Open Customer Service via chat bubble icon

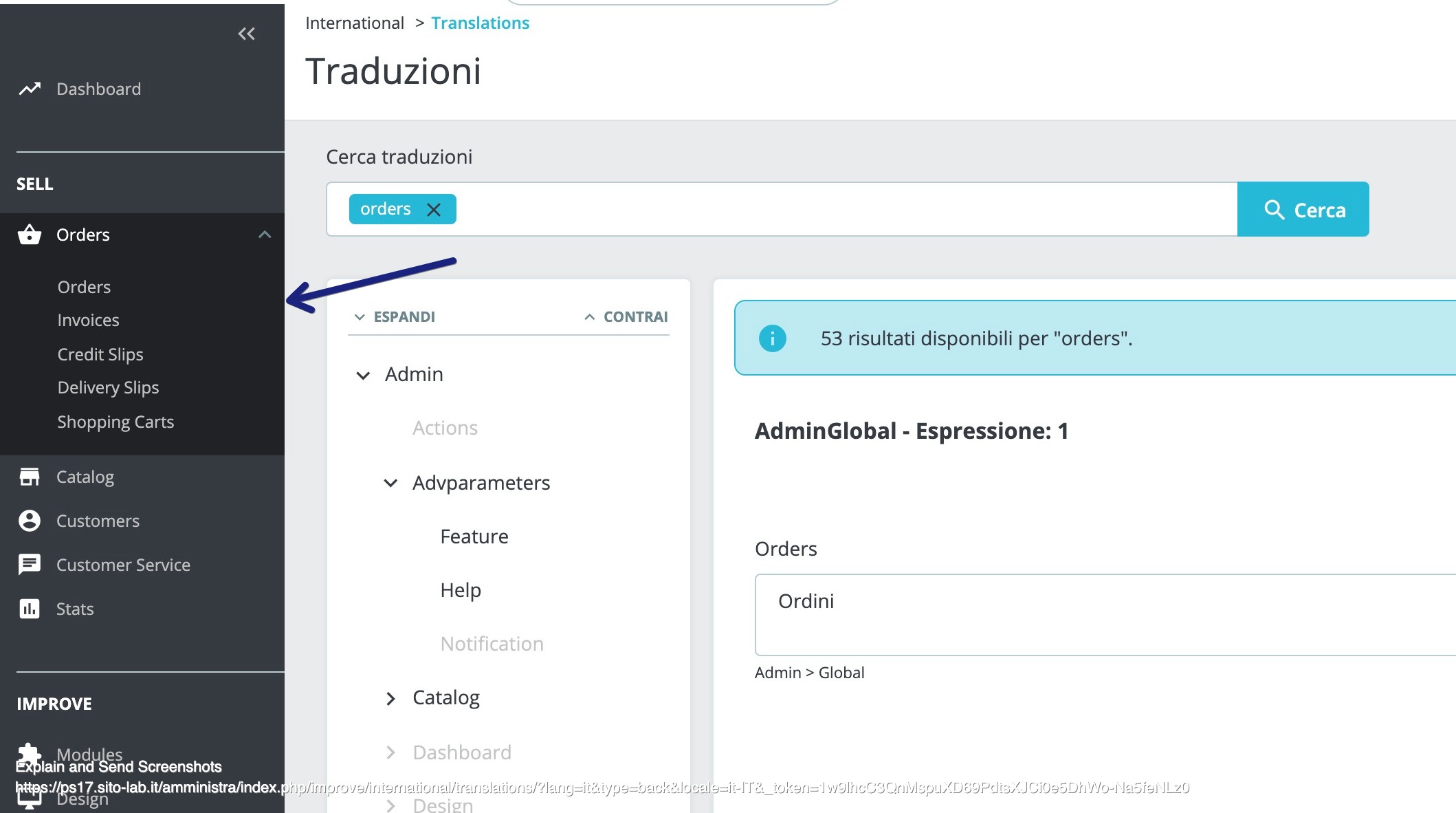29,565
